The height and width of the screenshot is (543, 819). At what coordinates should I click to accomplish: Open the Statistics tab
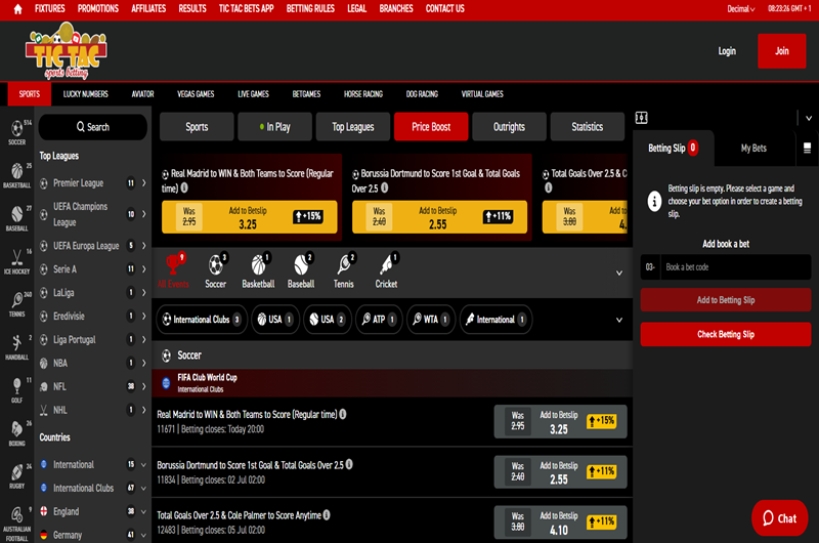587,127
